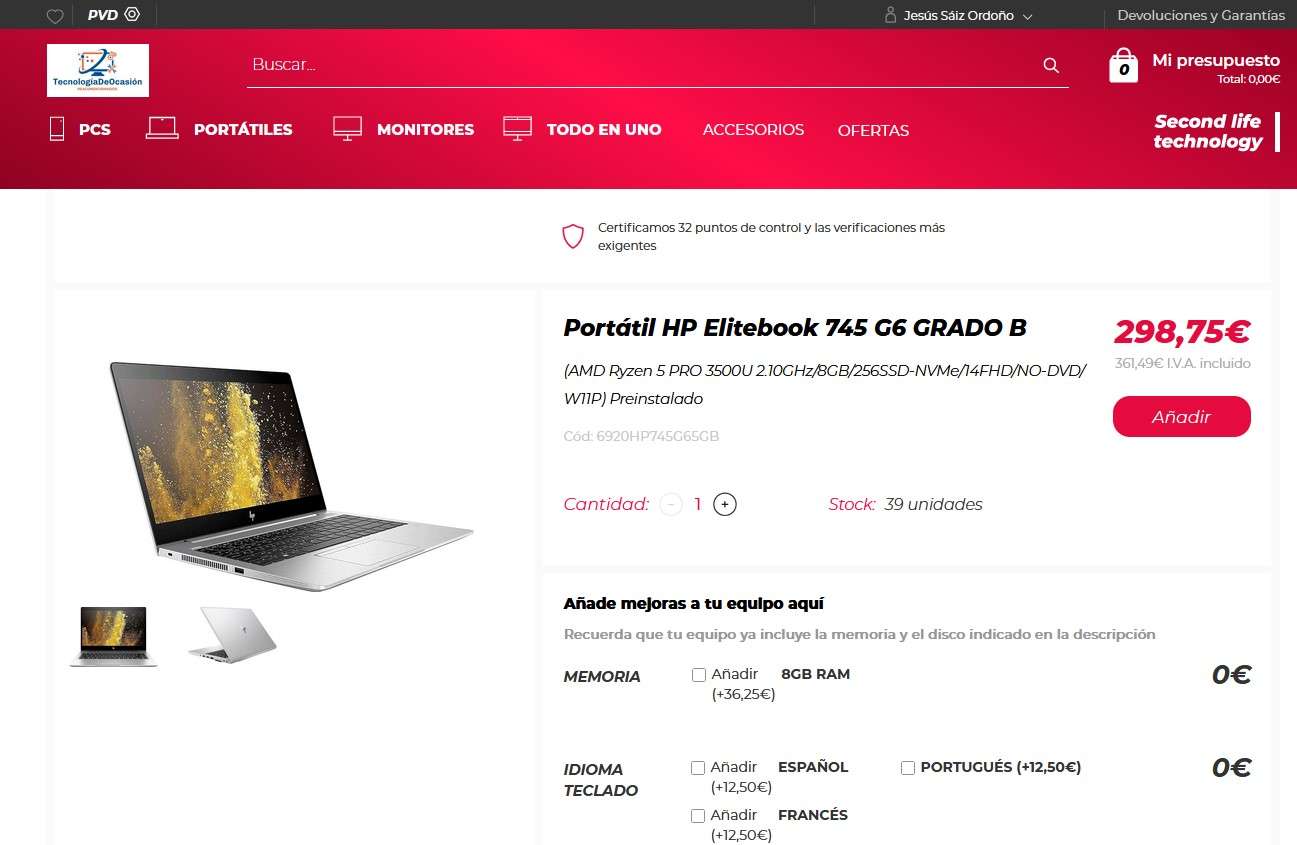
Task: Click the Portátiles laptop icon
Action: tap(162, 128)
